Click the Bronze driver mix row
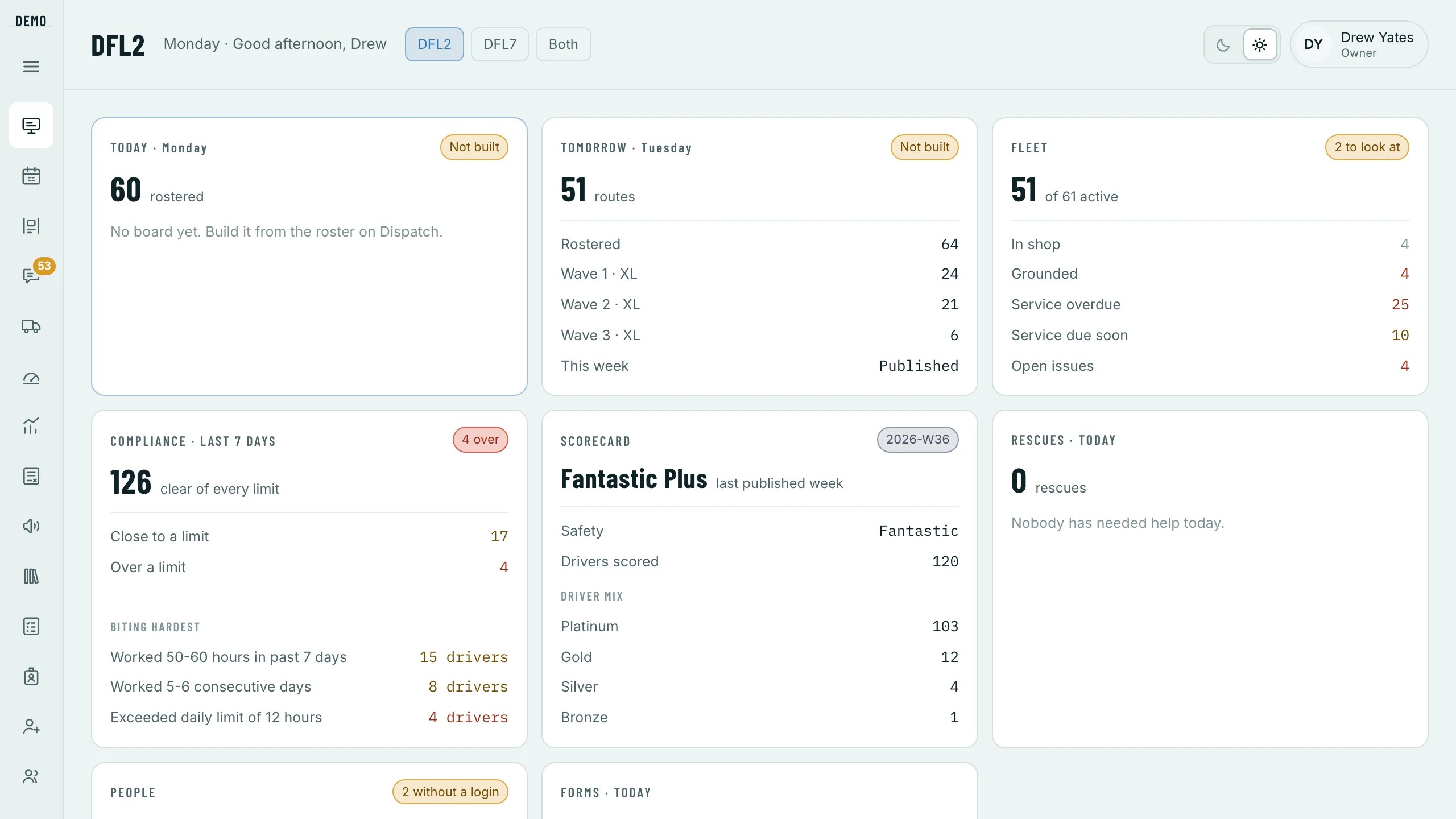 point(760,717)
